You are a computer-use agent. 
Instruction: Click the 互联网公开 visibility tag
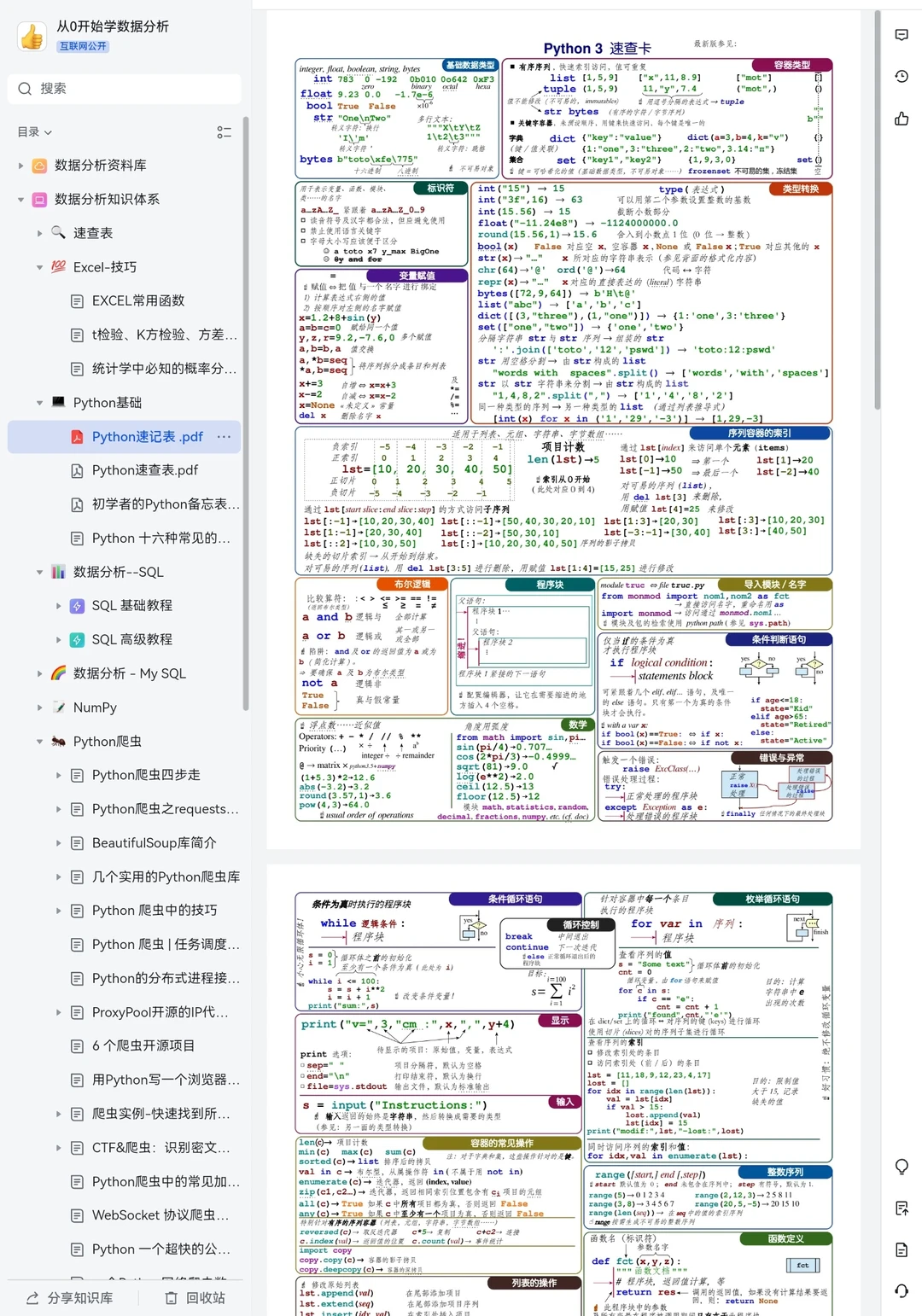coord(85,46)
